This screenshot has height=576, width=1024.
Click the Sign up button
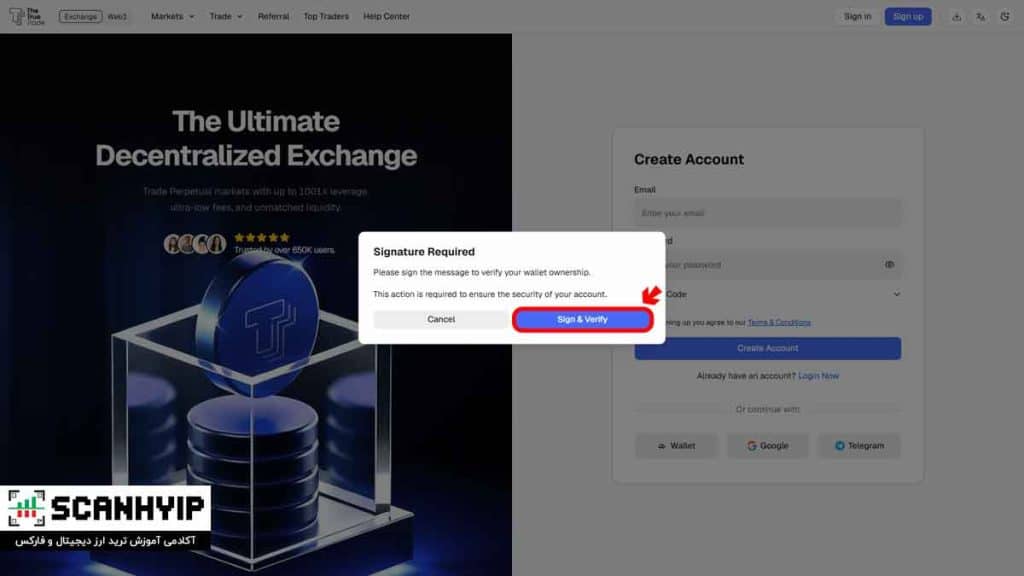tap(908, 16)
